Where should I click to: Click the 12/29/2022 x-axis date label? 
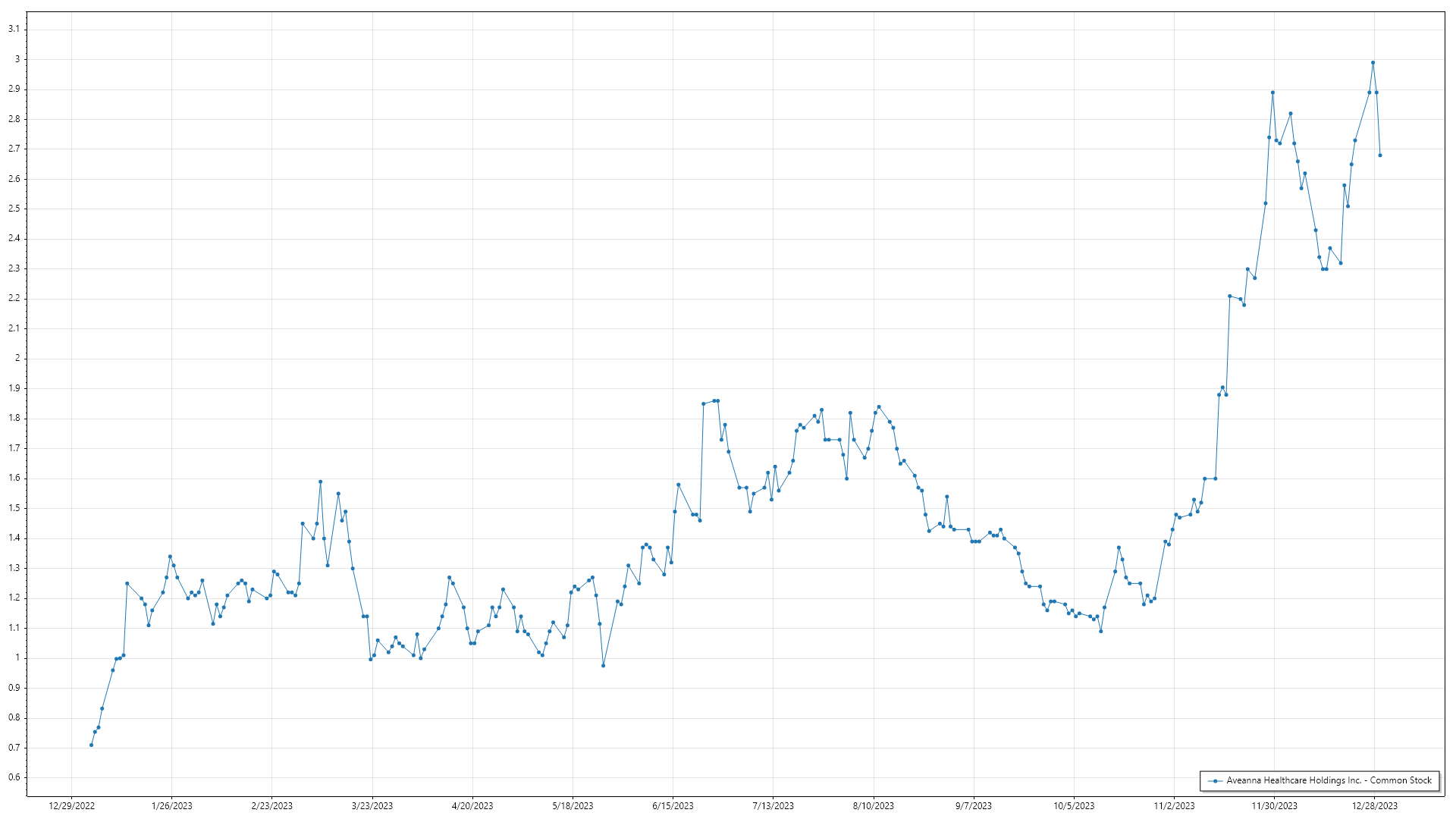[x=72, y=805]
